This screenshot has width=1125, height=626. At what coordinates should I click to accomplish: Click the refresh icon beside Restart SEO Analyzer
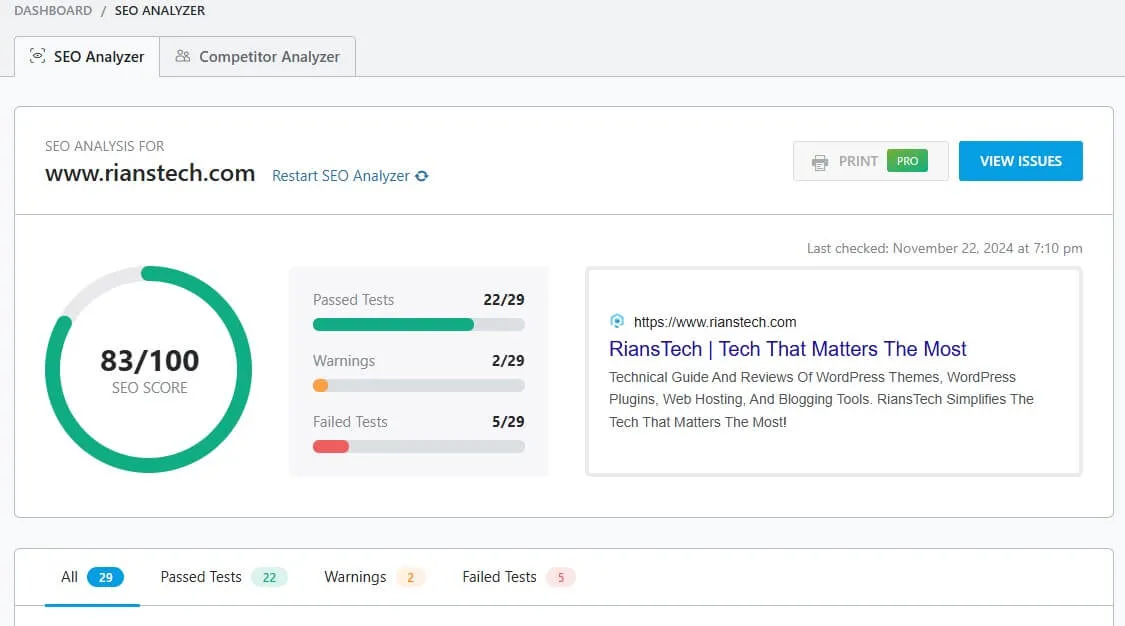(x=420, y=175)
